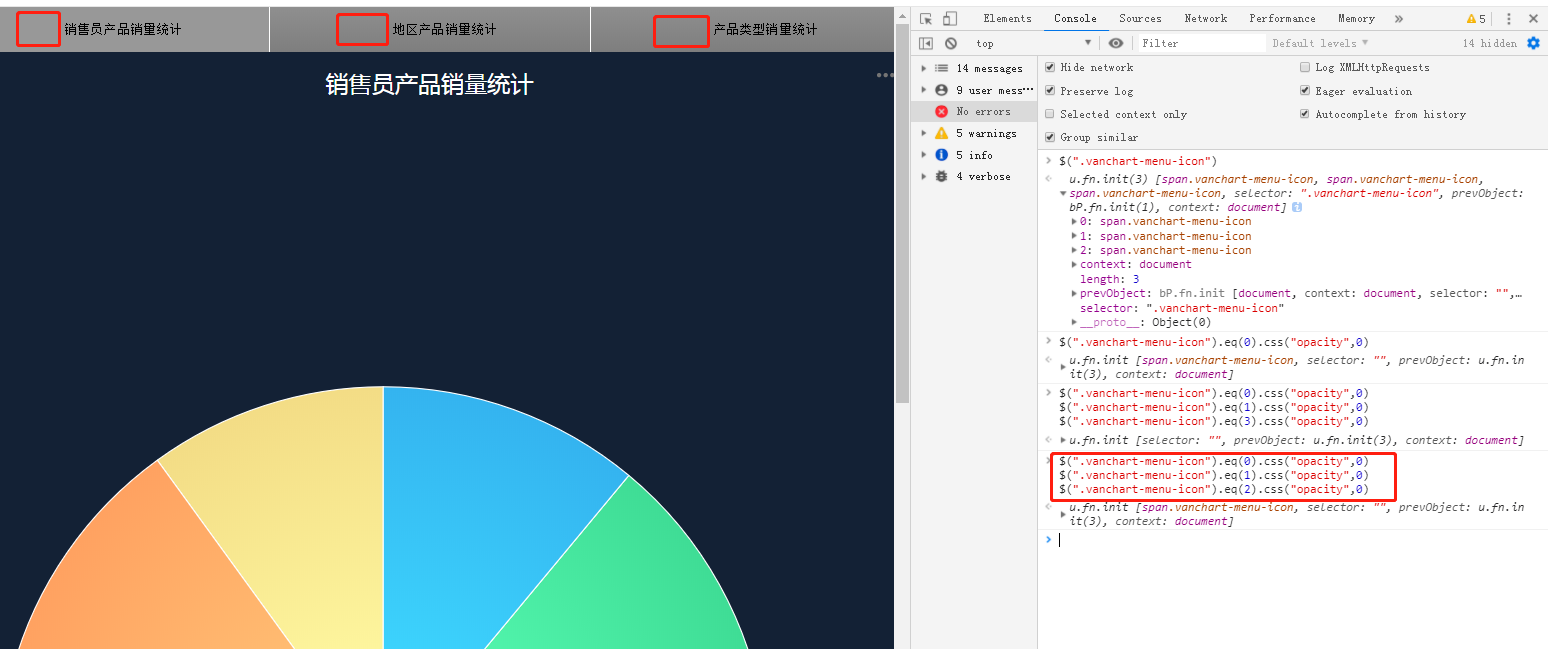Open the Performance tab

1282,18
